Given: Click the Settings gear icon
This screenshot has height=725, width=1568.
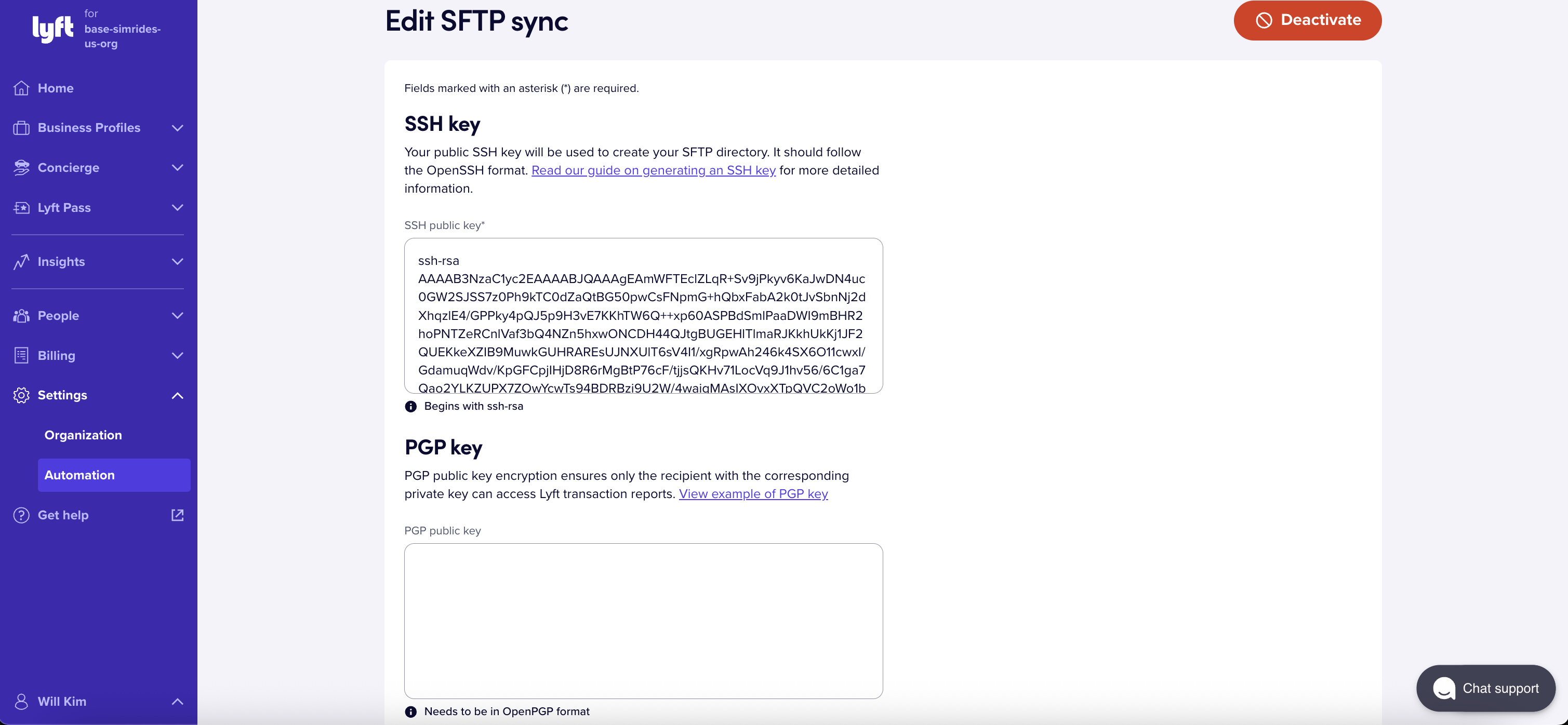Looking at the screenshot, I should [21, 395].
